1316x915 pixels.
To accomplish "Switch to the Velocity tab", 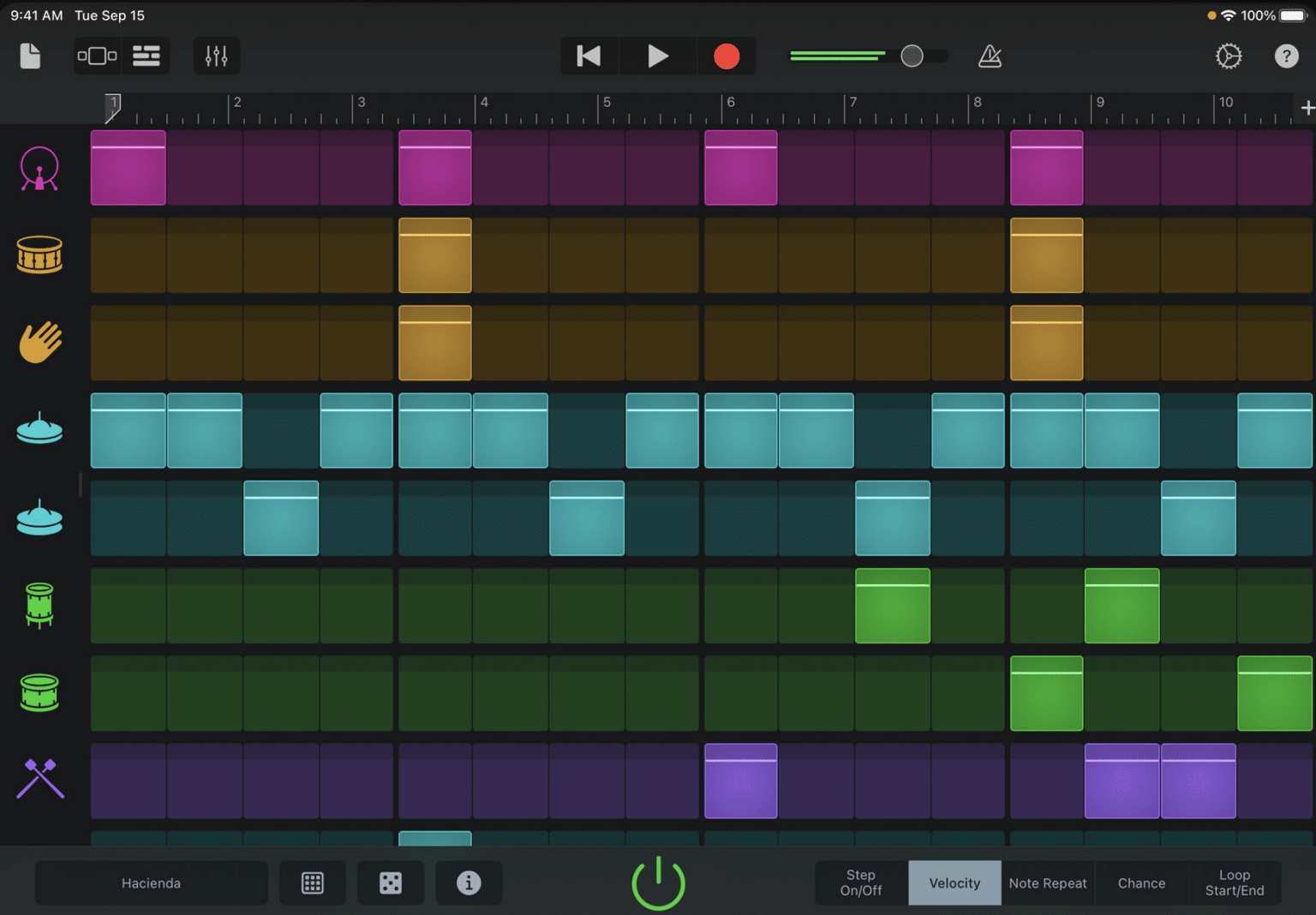I will [954, 882].
